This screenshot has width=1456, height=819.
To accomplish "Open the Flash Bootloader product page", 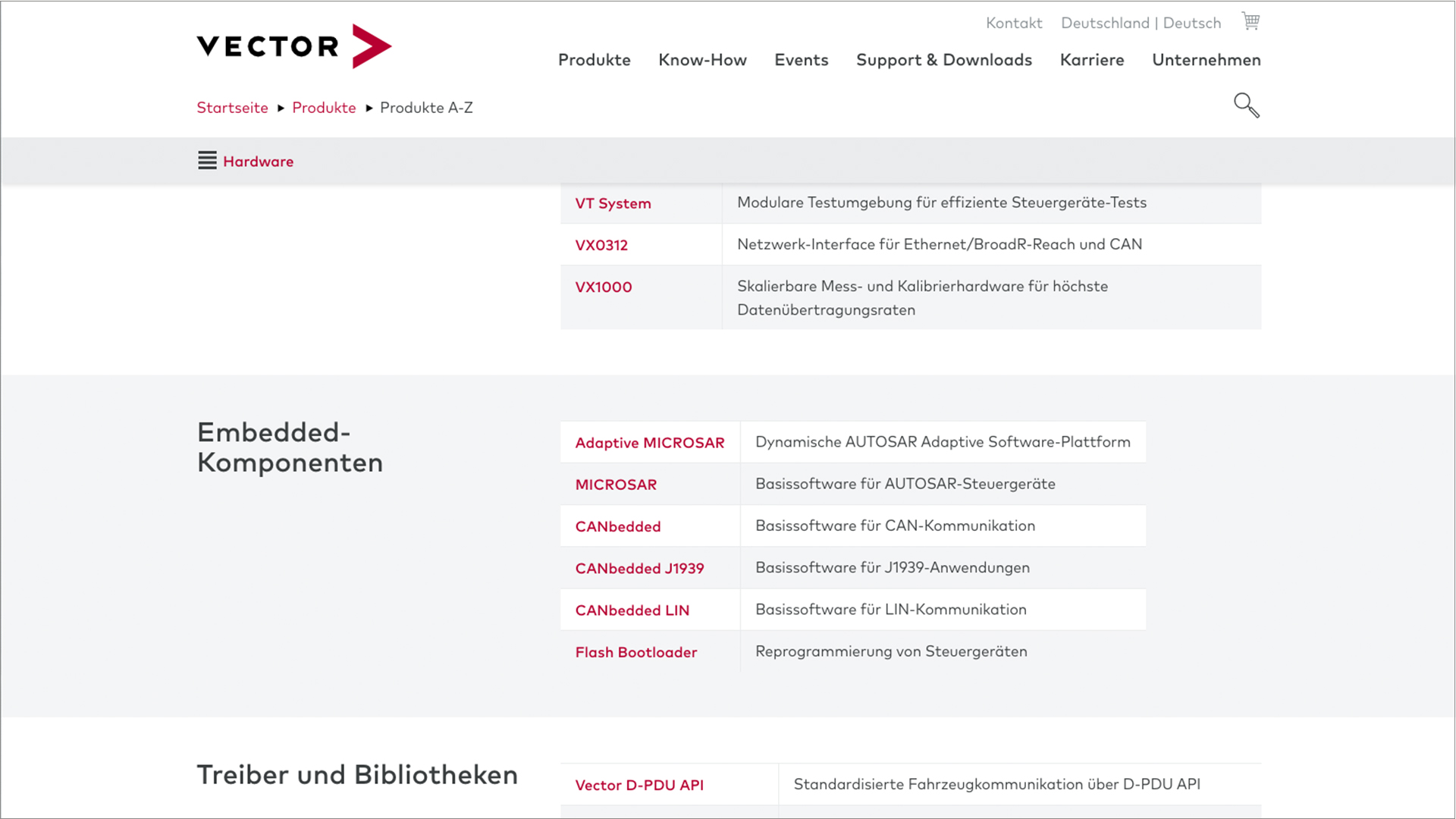I will click(x=635, y=652).
